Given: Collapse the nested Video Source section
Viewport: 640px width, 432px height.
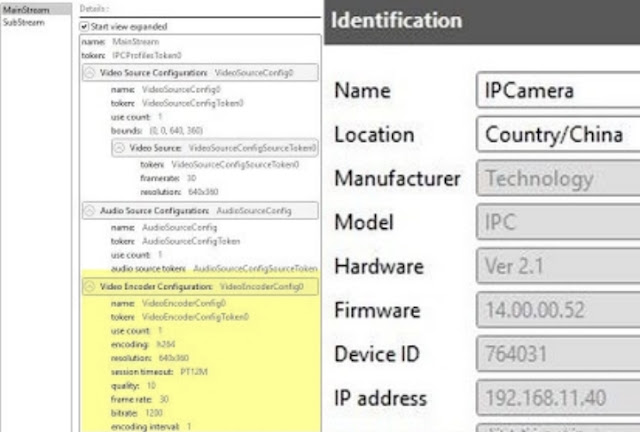Looking at the screenshot, I should tap(119, 148).
